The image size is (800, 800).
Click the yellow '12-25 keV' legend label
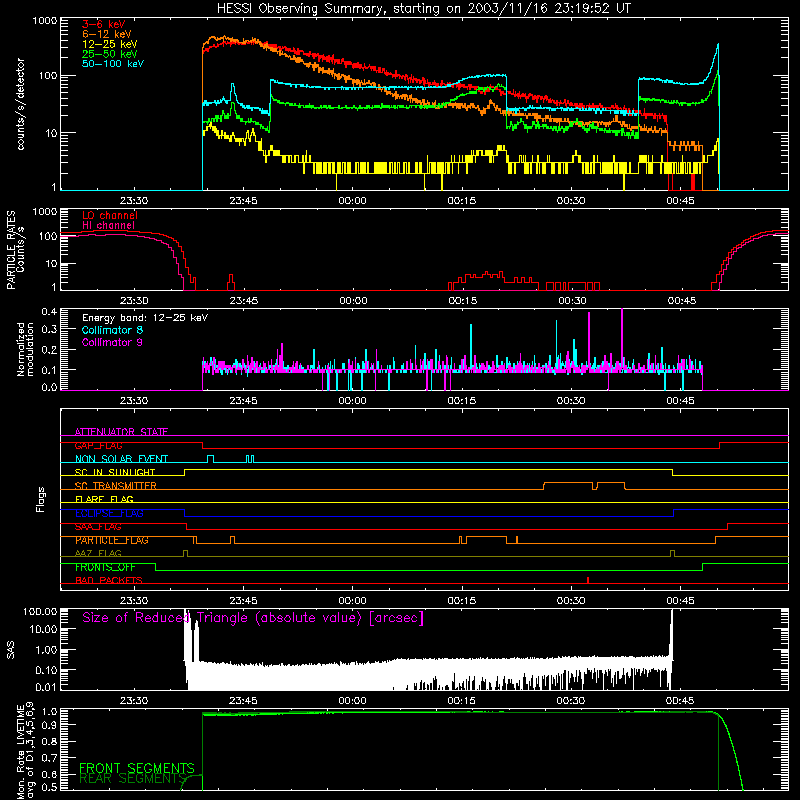(x=110, y=44)
